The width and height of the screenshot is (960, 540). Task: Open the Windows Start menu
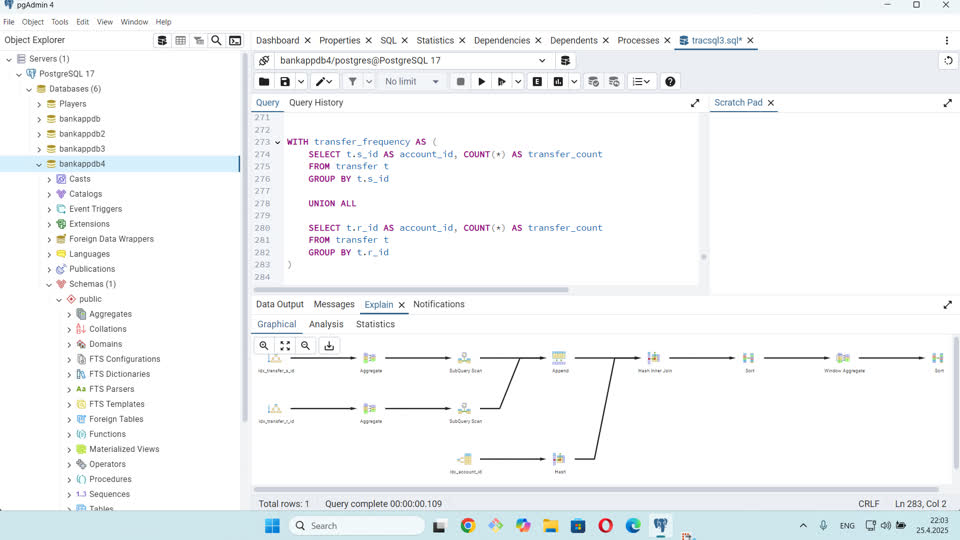[272, 525]
